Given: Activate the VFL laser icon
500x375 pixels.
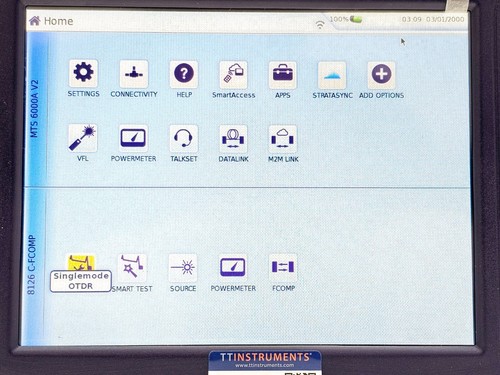Looking at the screenshot, I should click(x=83, y=138).
